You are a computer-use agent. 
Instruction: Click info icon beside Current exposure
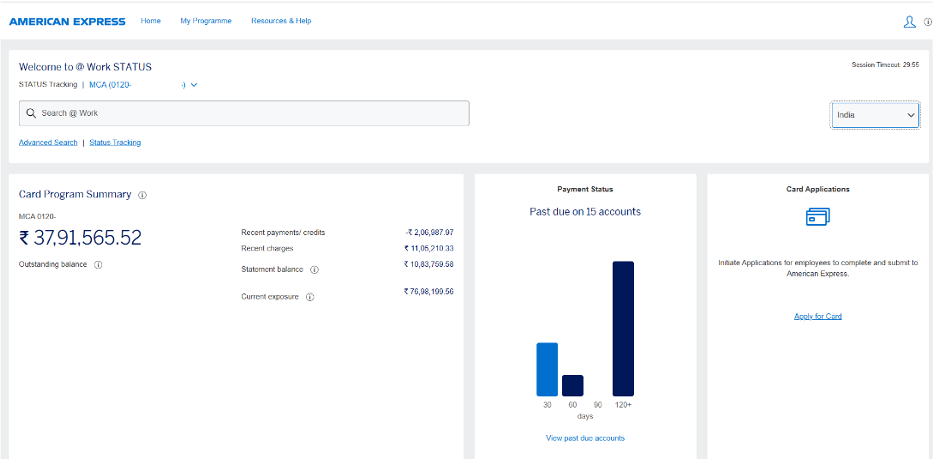click(310, 297)
